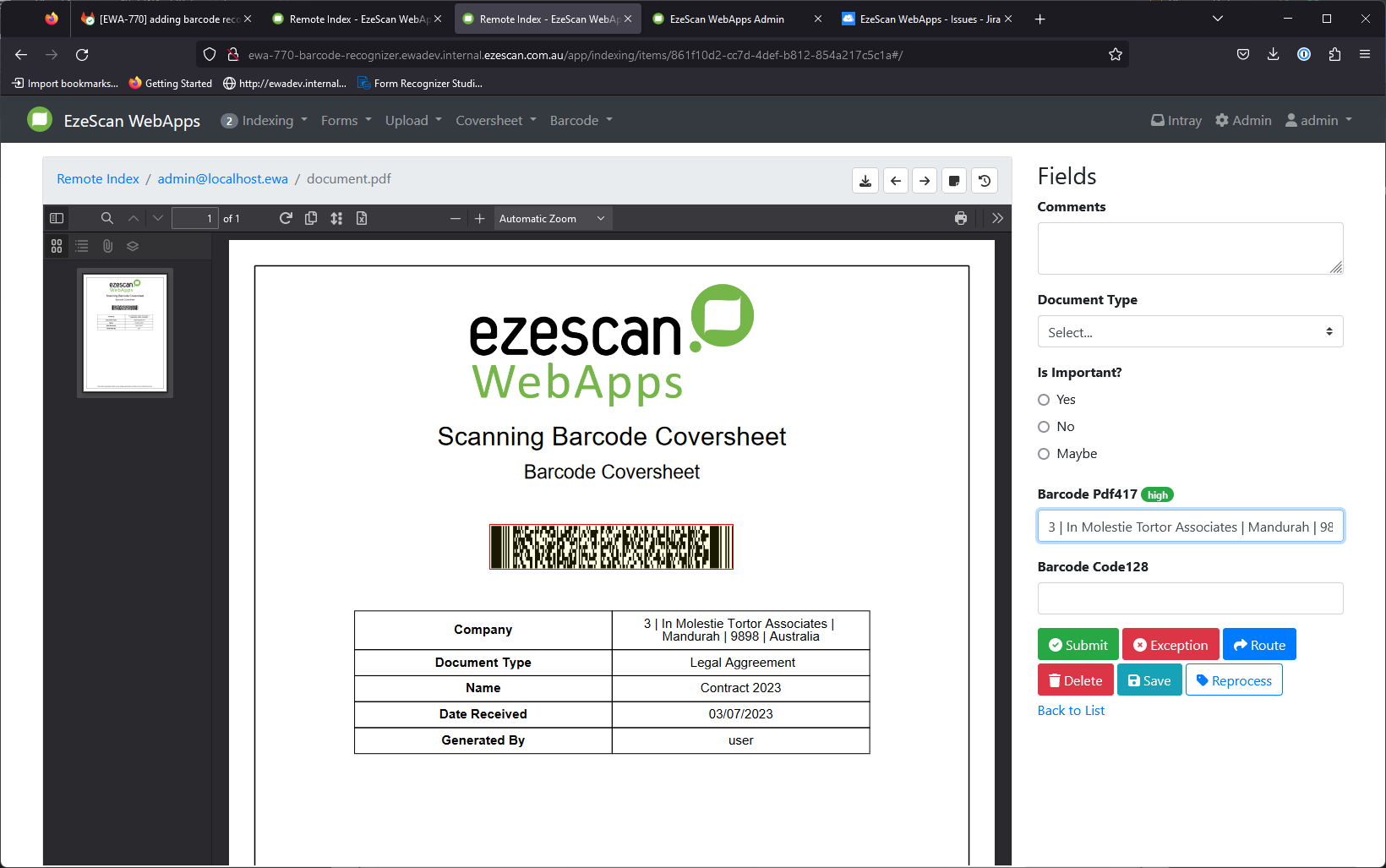Choose Maybe for Is Important
Screen dimensions: 1386x868
click(x=1044, y=454)
